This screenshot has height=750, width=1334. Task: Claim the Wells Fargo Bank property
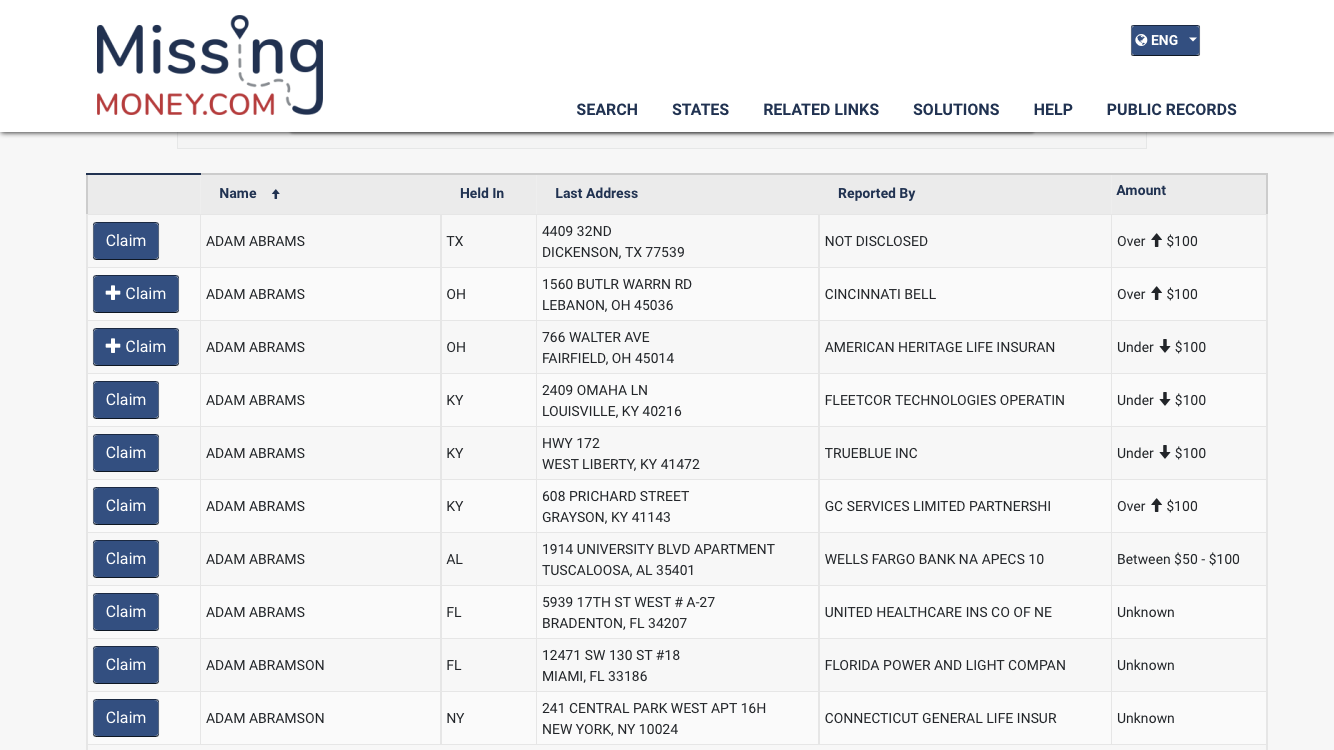(126, 559)
